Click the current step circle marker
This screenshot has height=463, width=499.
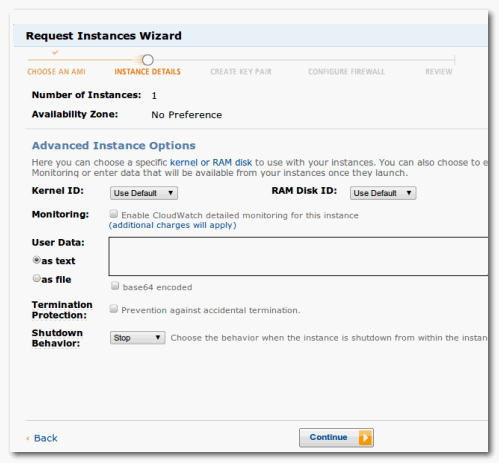(148, 60)
